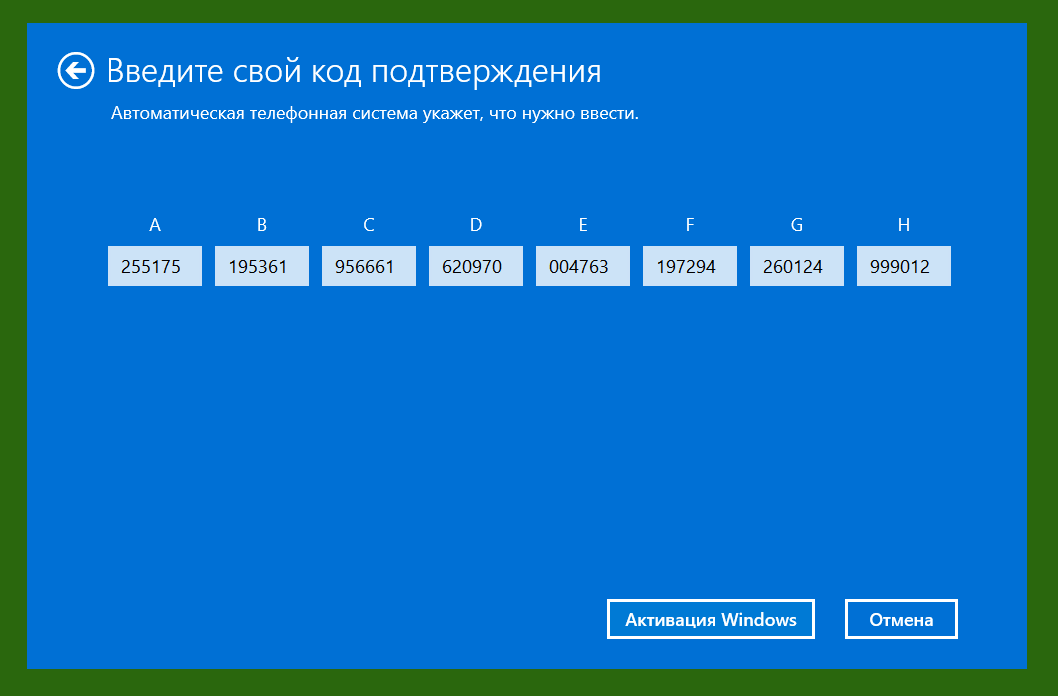
Task: Click column label G
Action: [797, 225]
